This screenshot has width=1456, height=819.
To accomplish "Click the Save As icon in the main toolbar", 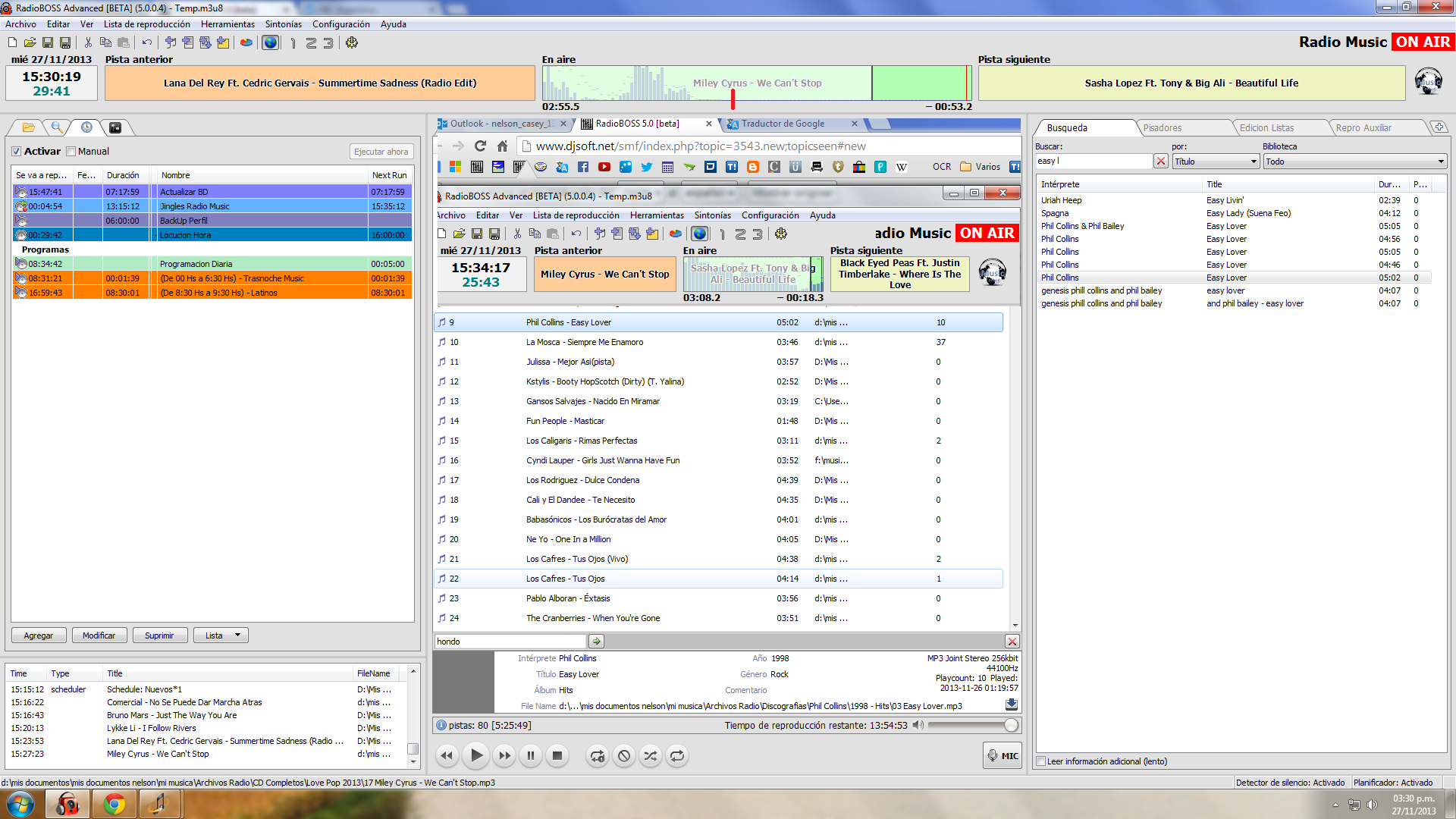I will pyautogui.click(x=65, y=43).
